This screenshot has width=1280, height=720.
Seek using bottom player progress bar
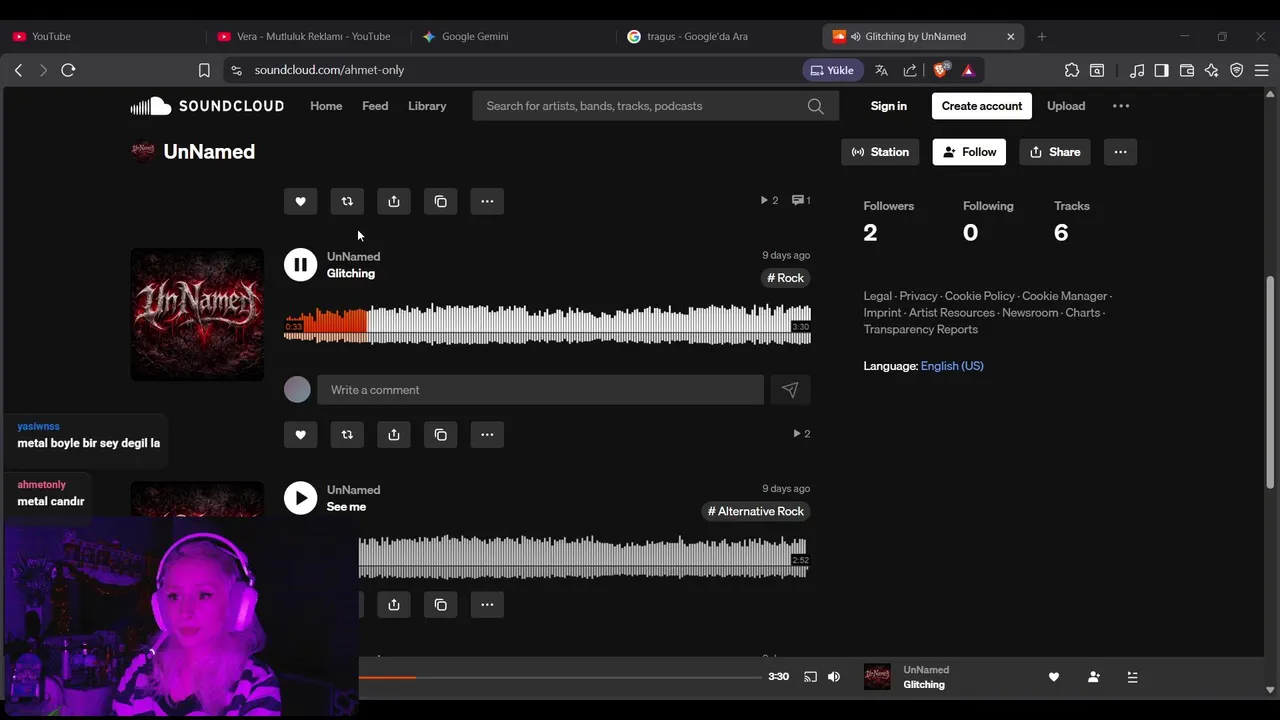(x=561, y=677)
